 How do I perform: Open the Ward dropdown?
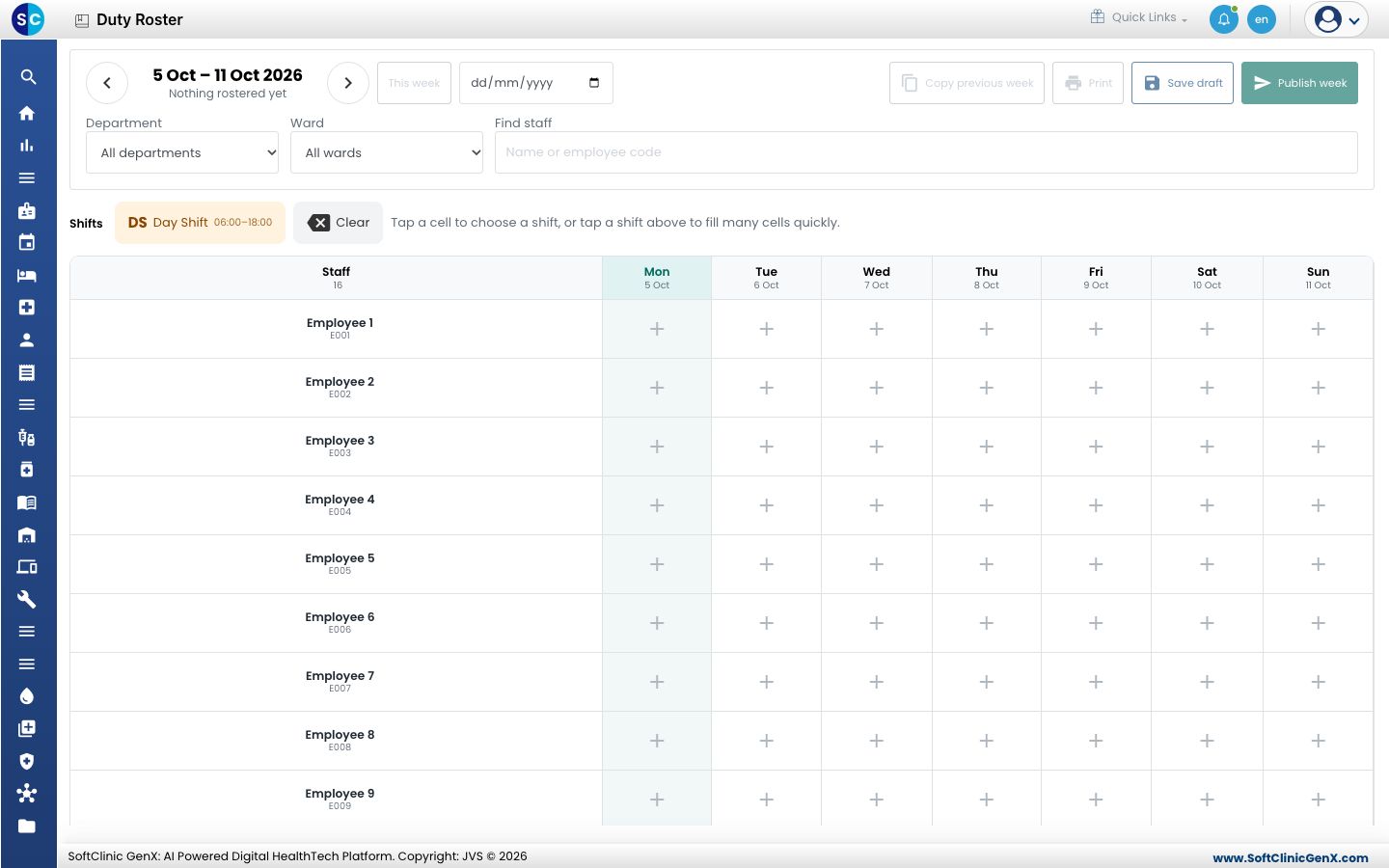click(x=387, y=152)
